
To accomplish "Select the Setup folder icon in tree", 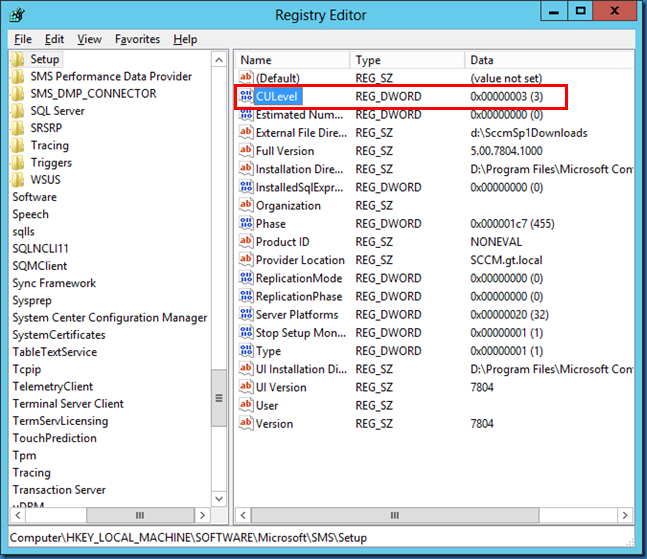I will (18, 59).
